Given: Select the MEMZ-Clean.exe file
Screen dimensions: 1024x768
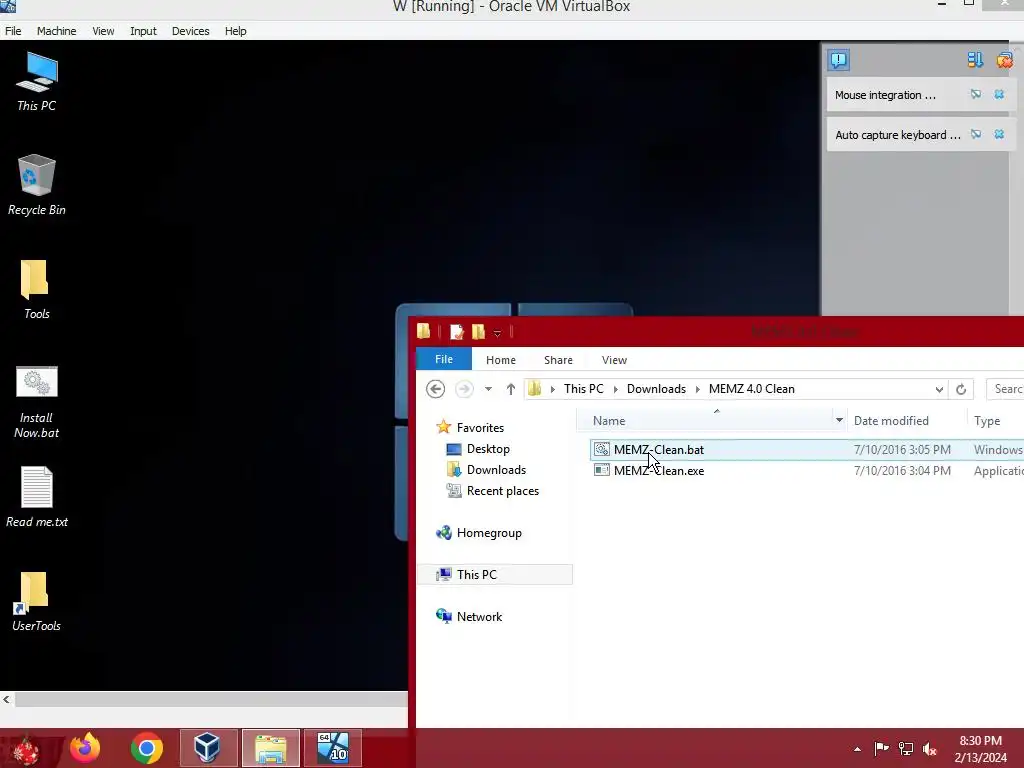Looking at the screenshot, I should tap(658, 470).
